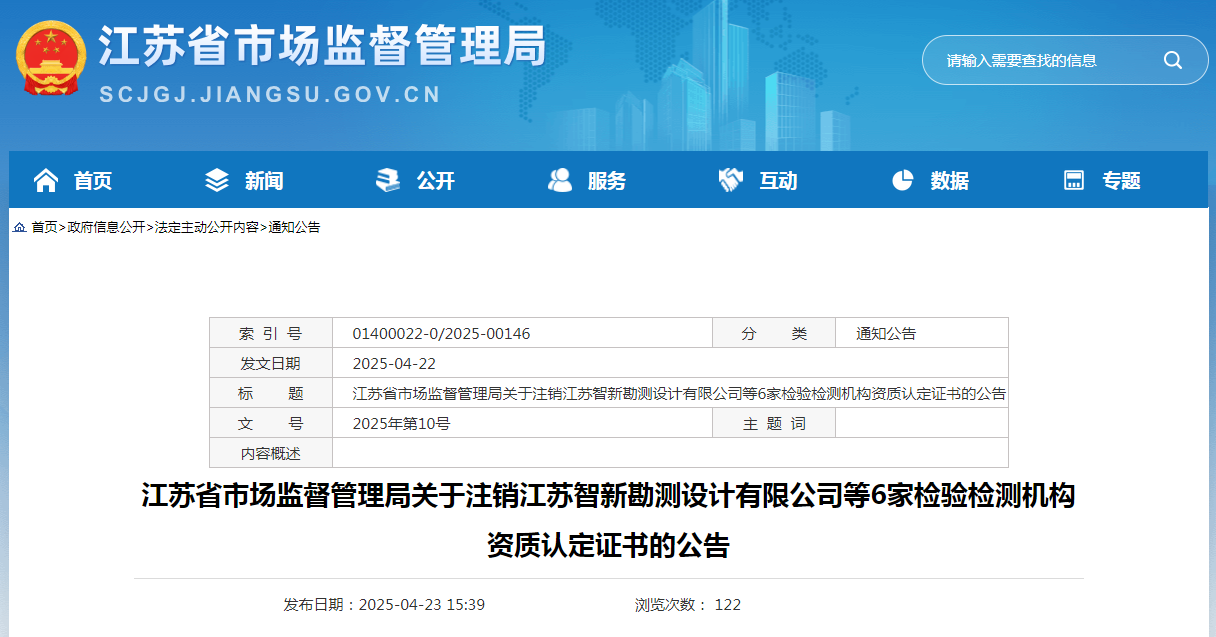Screen dimensions: 1216x637
Task: Open the 公开 navigation menu item
Action: (x=436, y=181)
